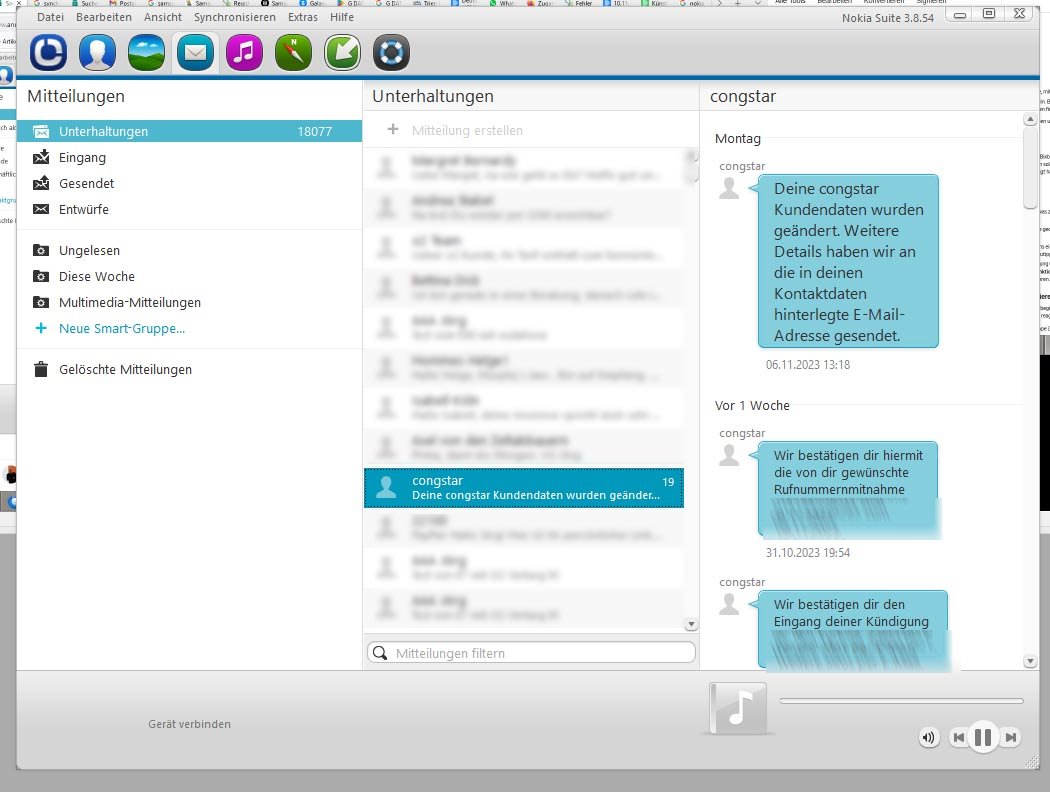The height and width of the screenshot is (792, 1050).
Task: Click the message pane scrollbar thumb
Action: pyautogui.click(x=1030, y=167)
